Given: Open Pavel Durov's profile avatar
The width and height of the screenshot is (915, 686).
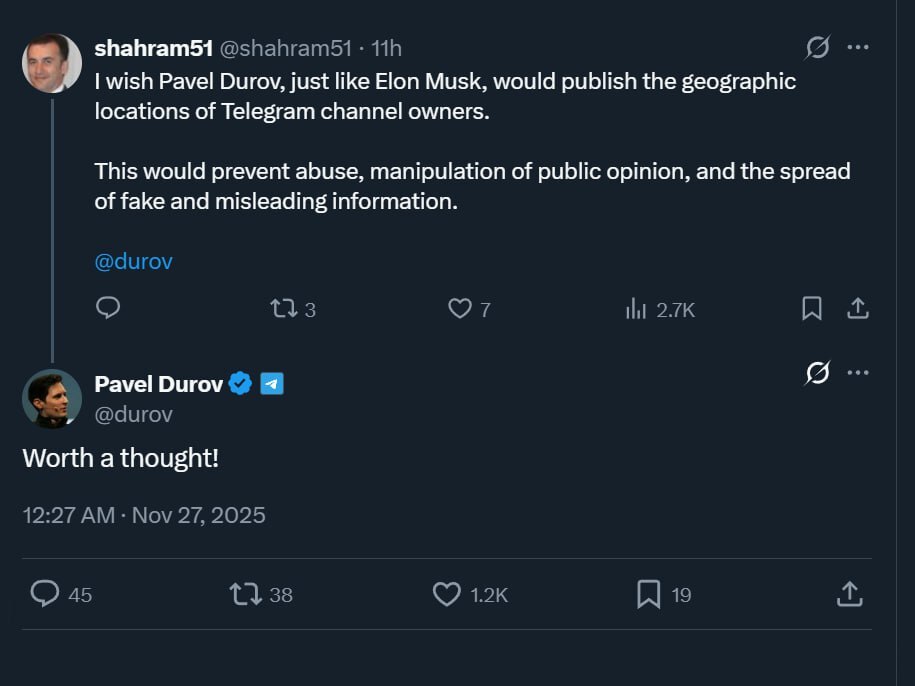Looking at the screenshot, I should (52, 398).
